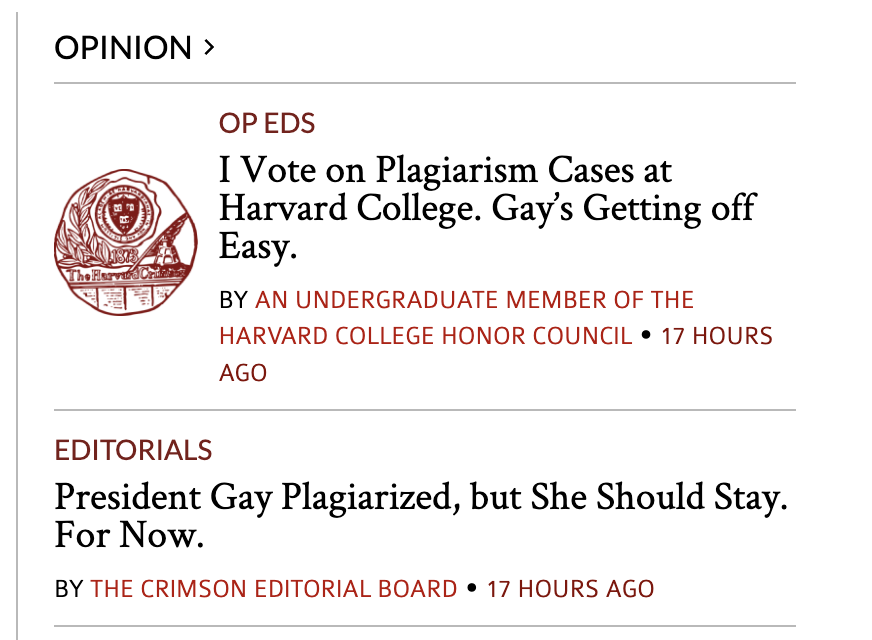Select the OP EDS category label

pyautogui.click(x=267, y=124)
